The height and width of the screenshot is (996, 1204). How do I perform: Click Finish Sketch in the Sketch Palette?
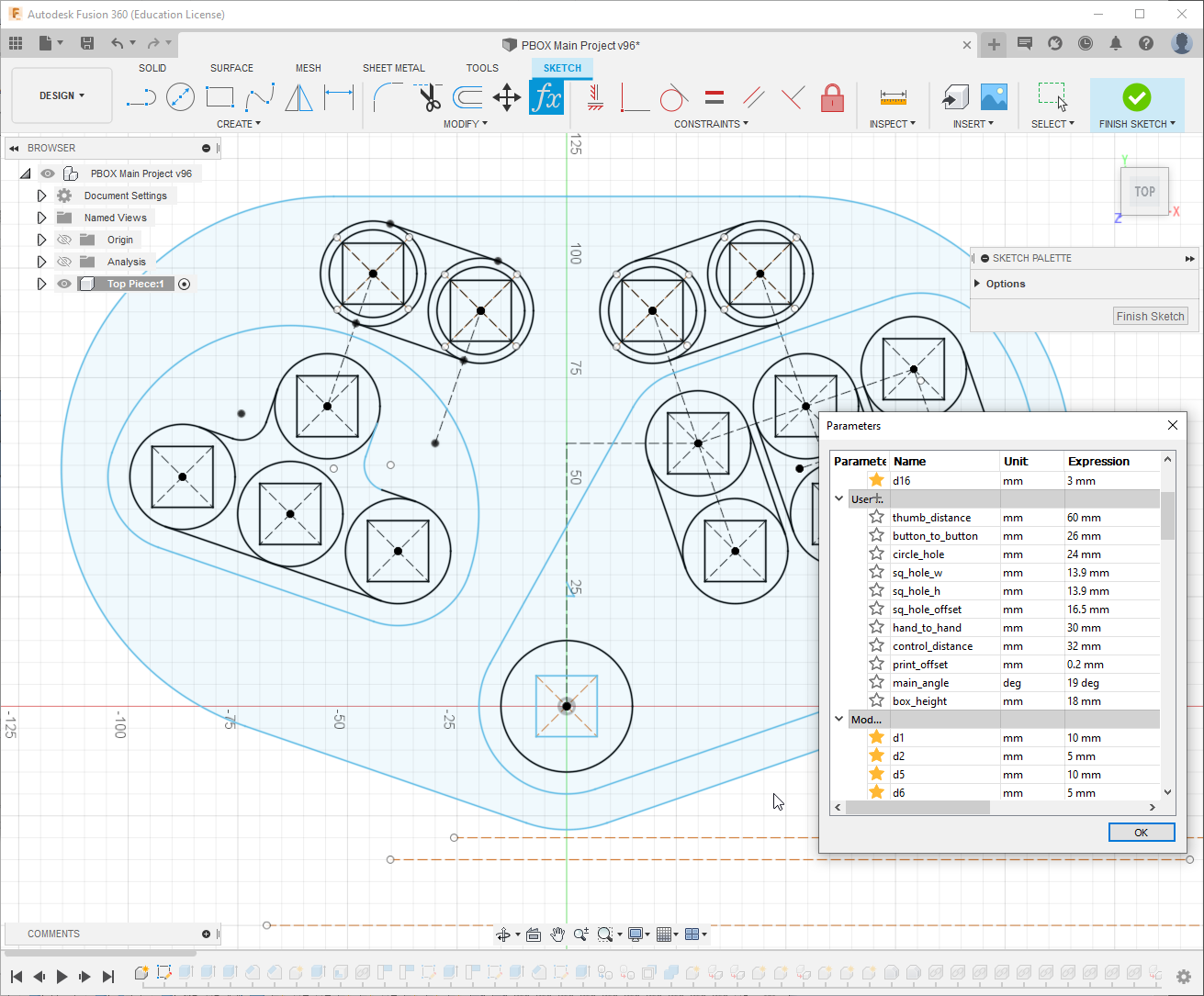tap(1151, 316)
